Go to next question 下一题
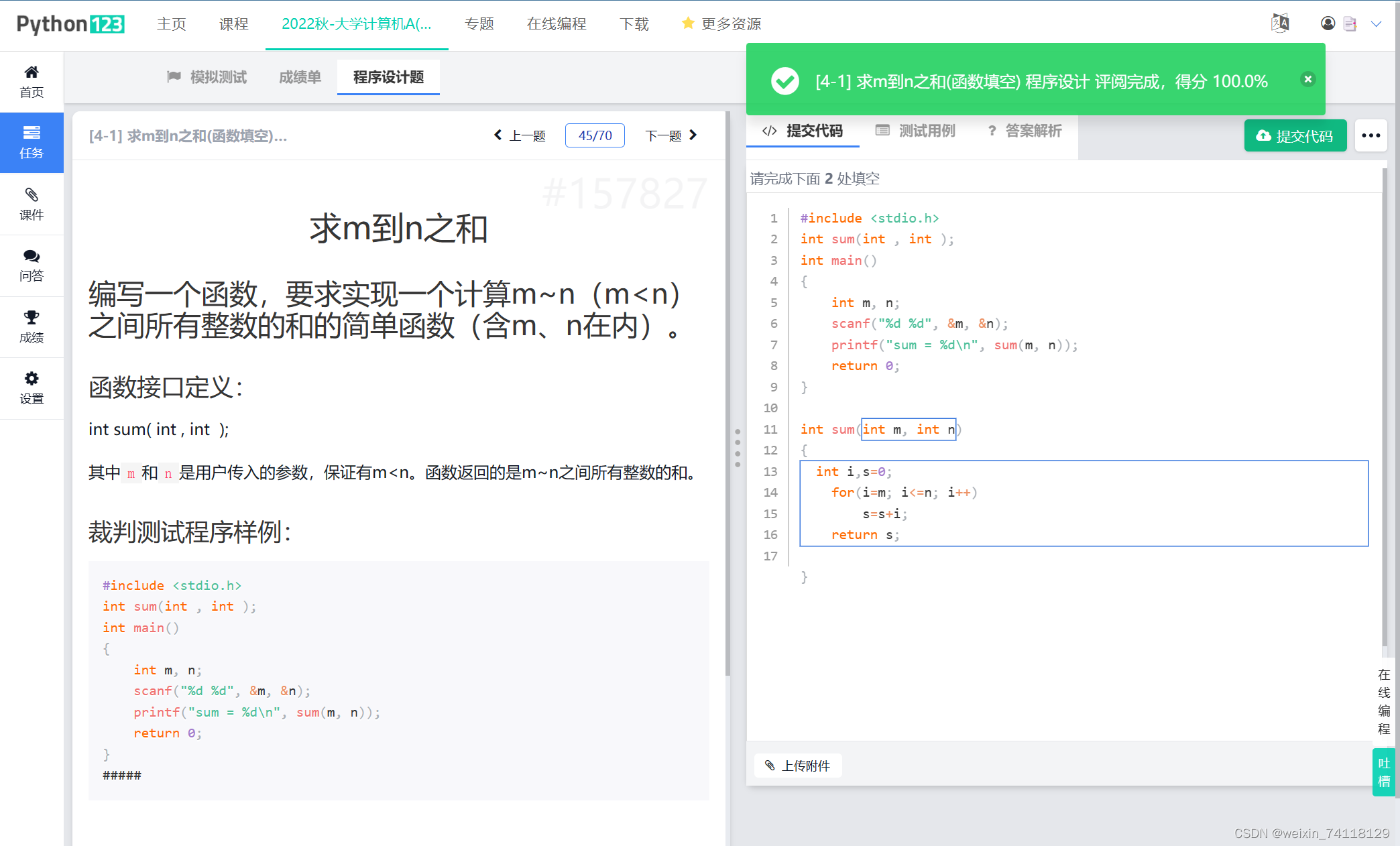Viewport: 1400px width, 846px height. point(671,135)
